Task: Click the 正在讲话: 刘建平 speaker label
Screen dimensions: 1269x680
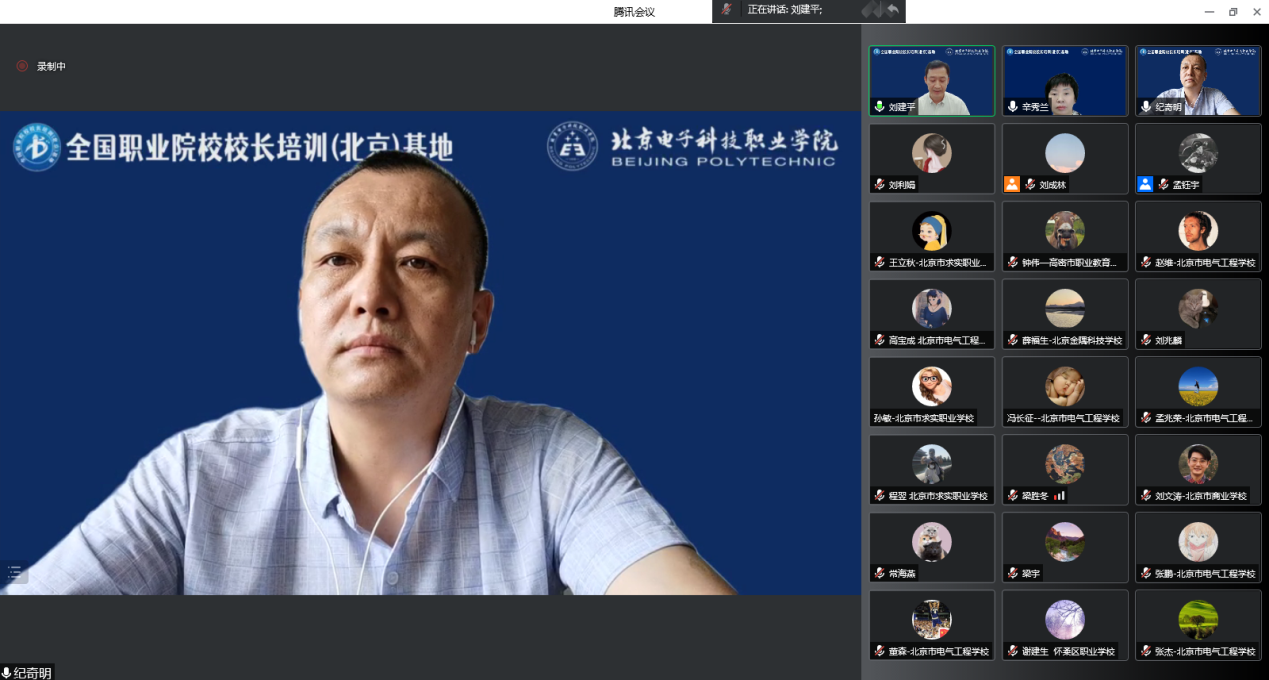Action: click(x=785, y=9)
